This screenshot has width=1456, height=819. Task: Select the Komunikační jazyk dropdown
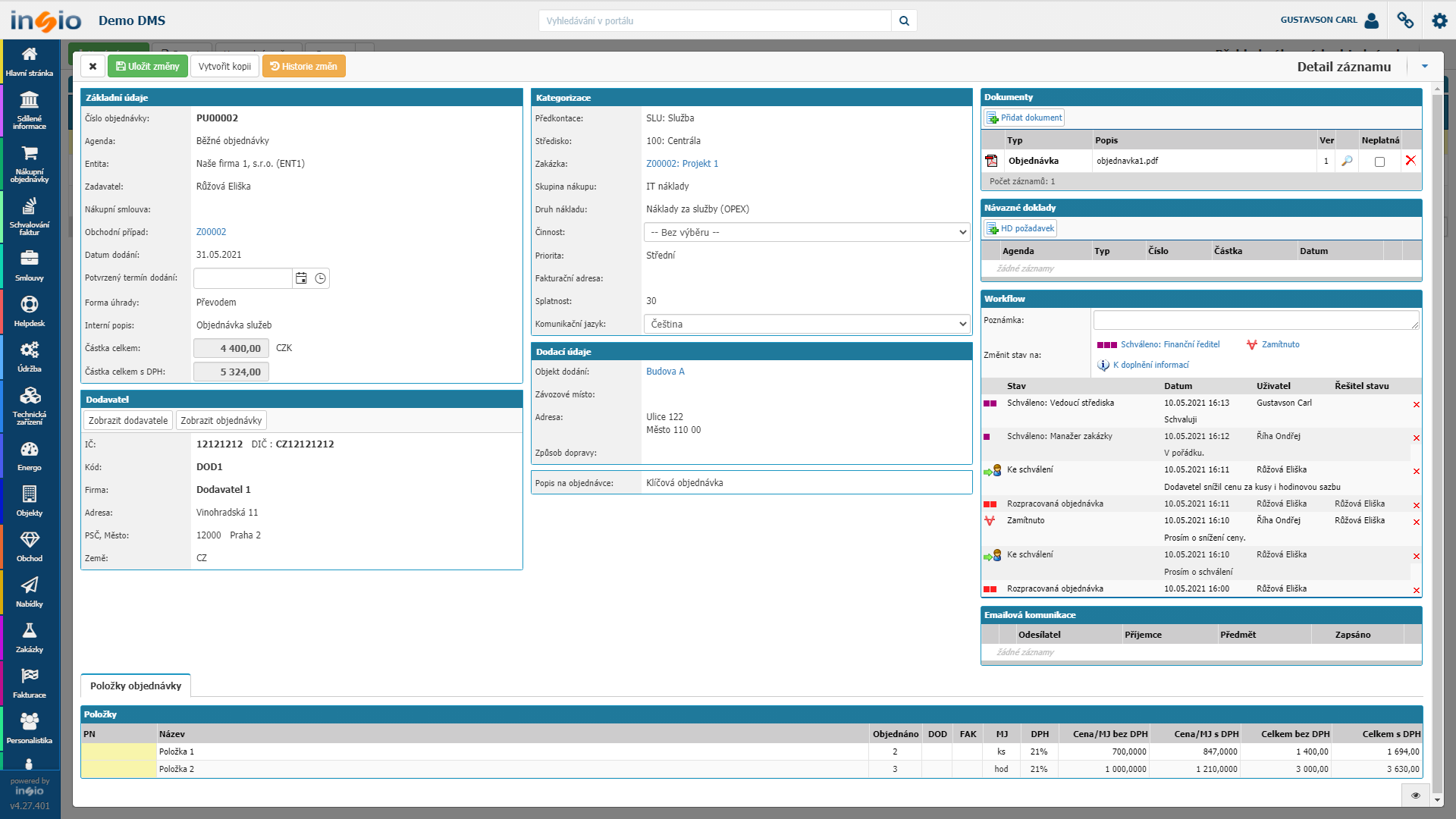pyautogui.click(x=805, y=324)
